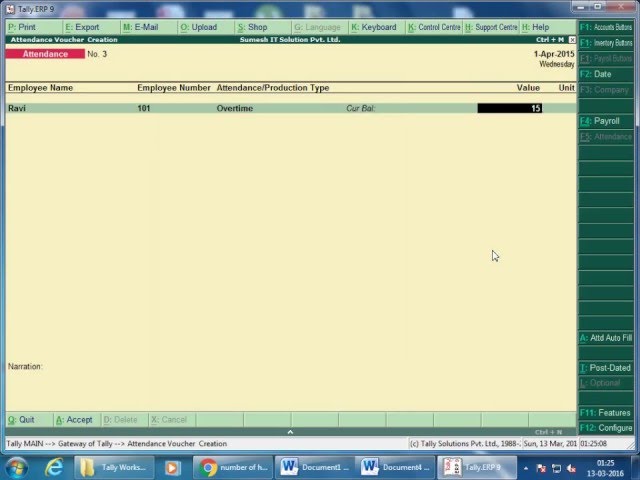
Task: Click the red-flag Action Center tray icon
Action: point(541,468)
